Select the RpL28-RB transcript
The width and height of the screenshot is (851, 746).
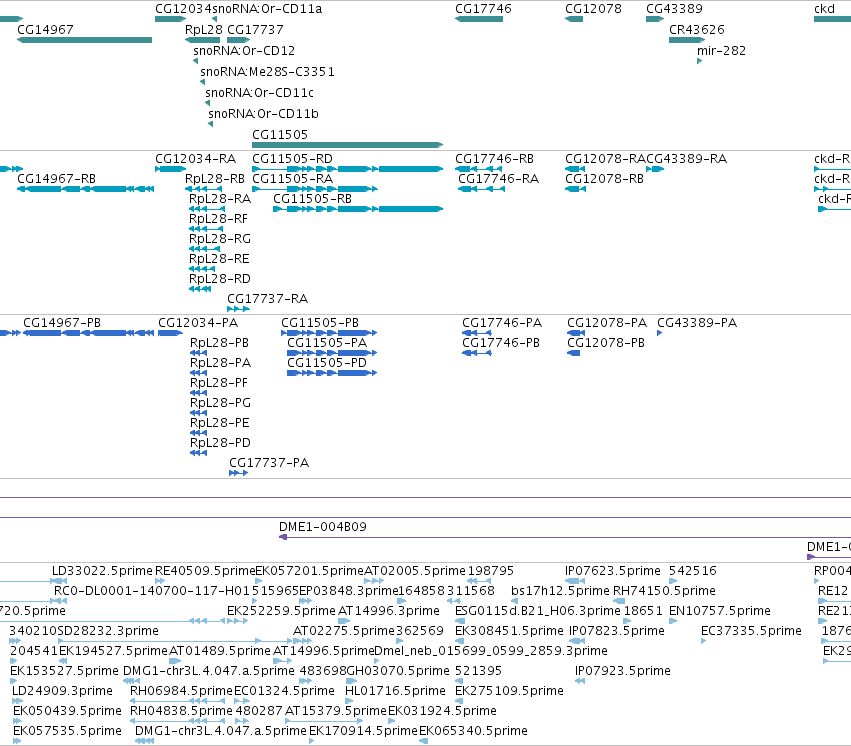point(204,189)
